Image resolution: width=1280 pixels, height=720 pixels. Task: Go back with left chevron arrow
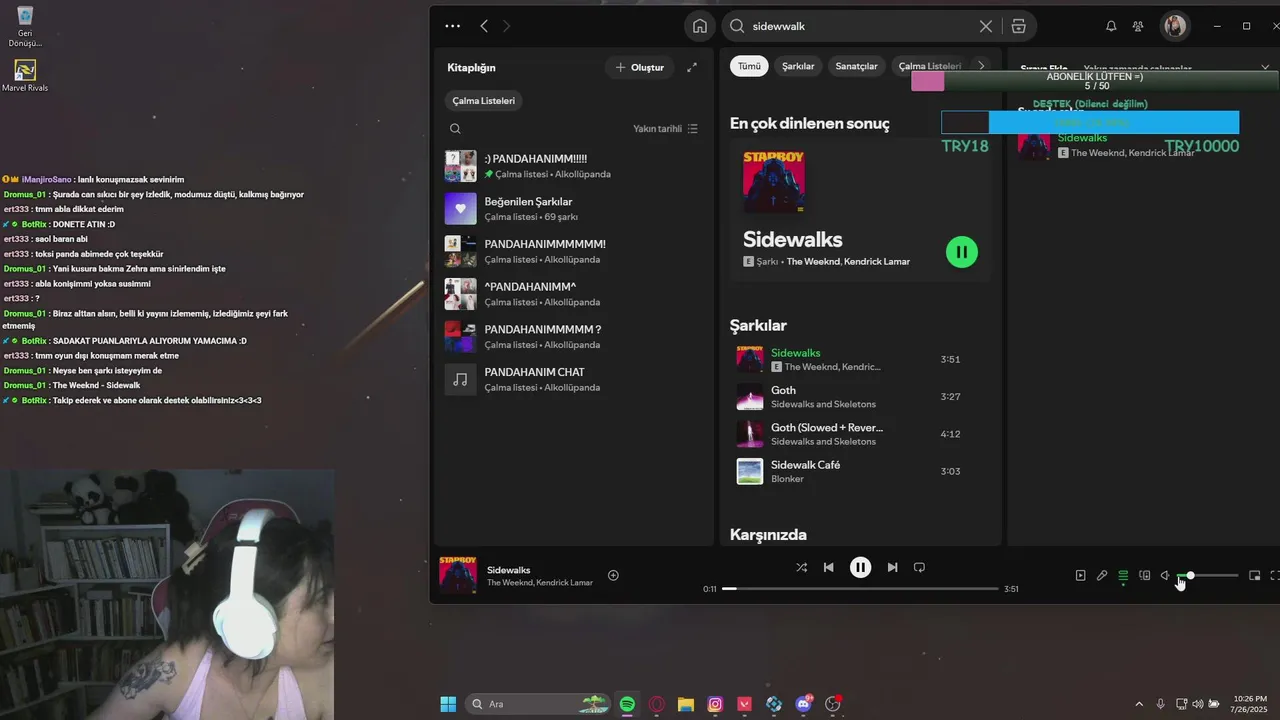click(484, 26)
